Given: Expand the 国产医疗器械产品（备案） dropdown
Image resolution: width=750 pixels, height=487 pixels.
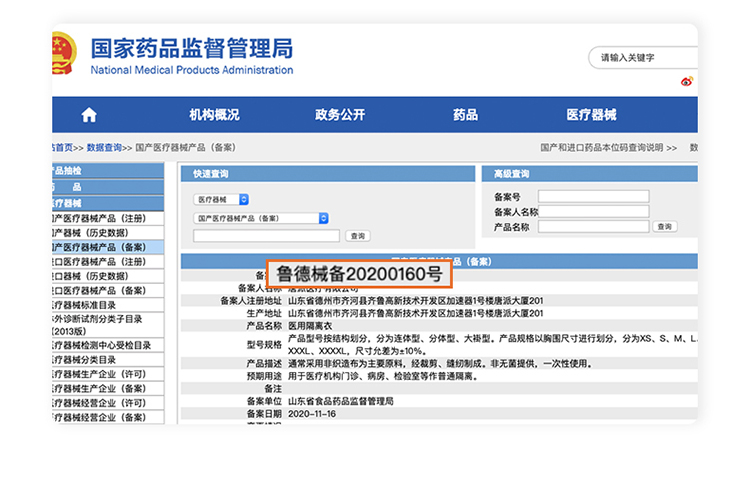Looking at the screenshot, I should click(x=261, y=218).
